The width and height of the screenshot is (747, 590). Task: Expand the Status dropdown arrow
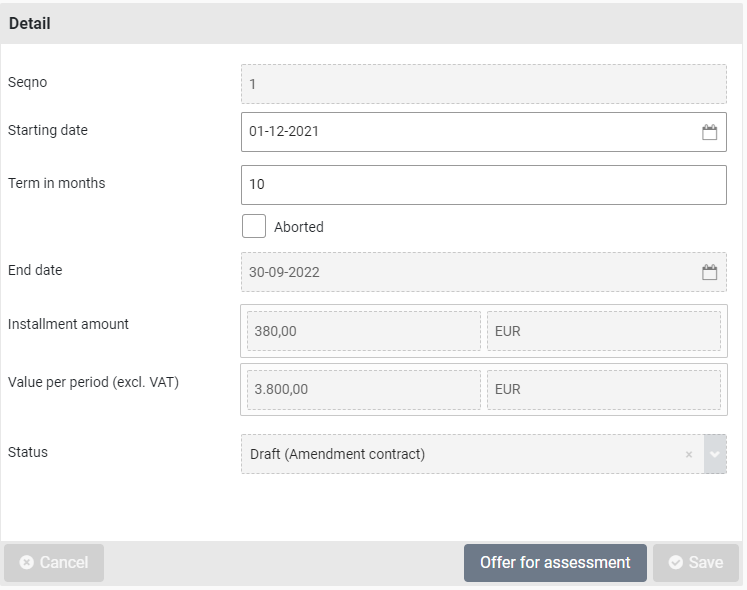click(x=715, y=454)
